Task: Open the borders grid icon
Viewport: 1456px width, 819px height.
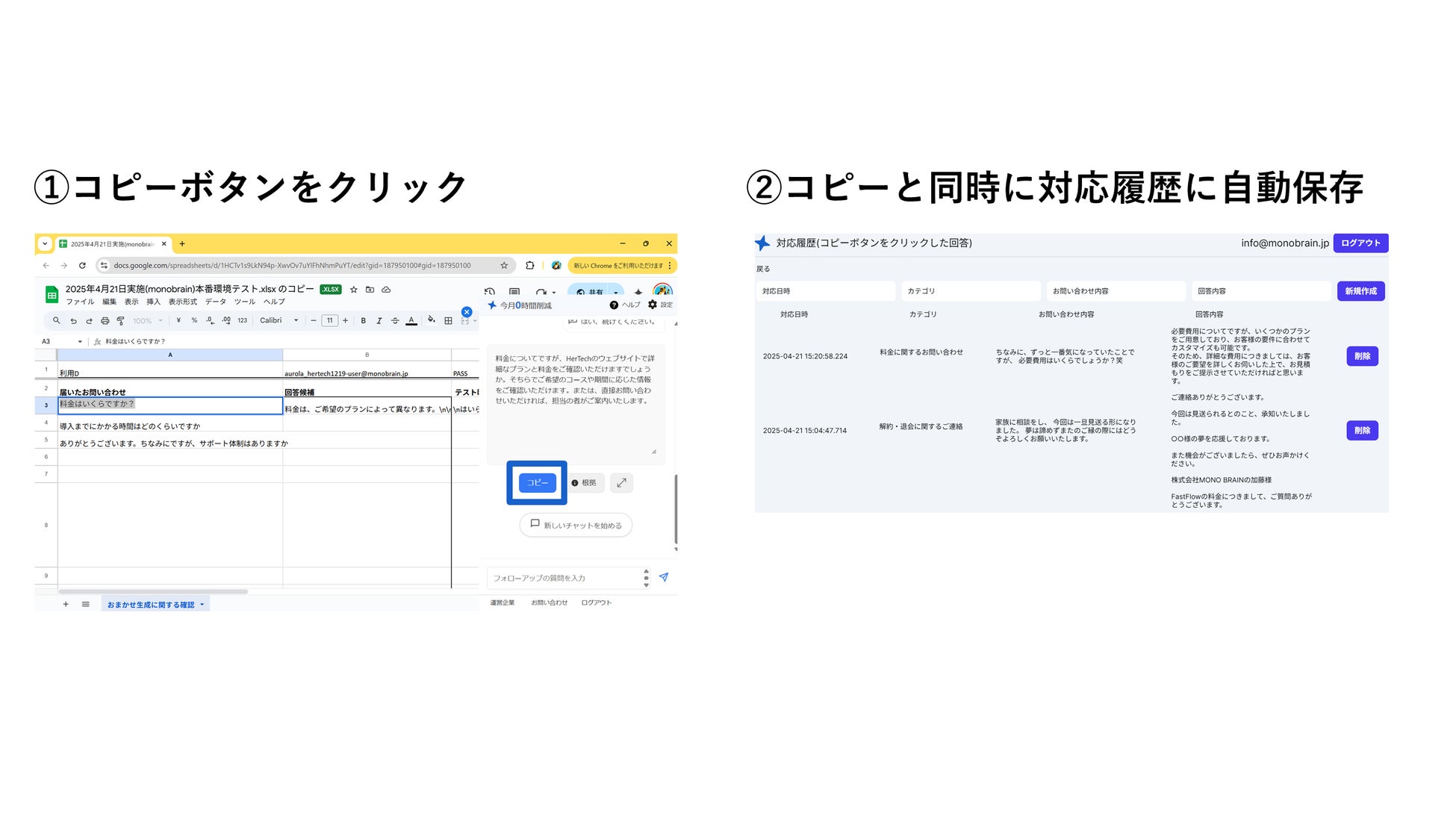Action: tap(448, 321)
